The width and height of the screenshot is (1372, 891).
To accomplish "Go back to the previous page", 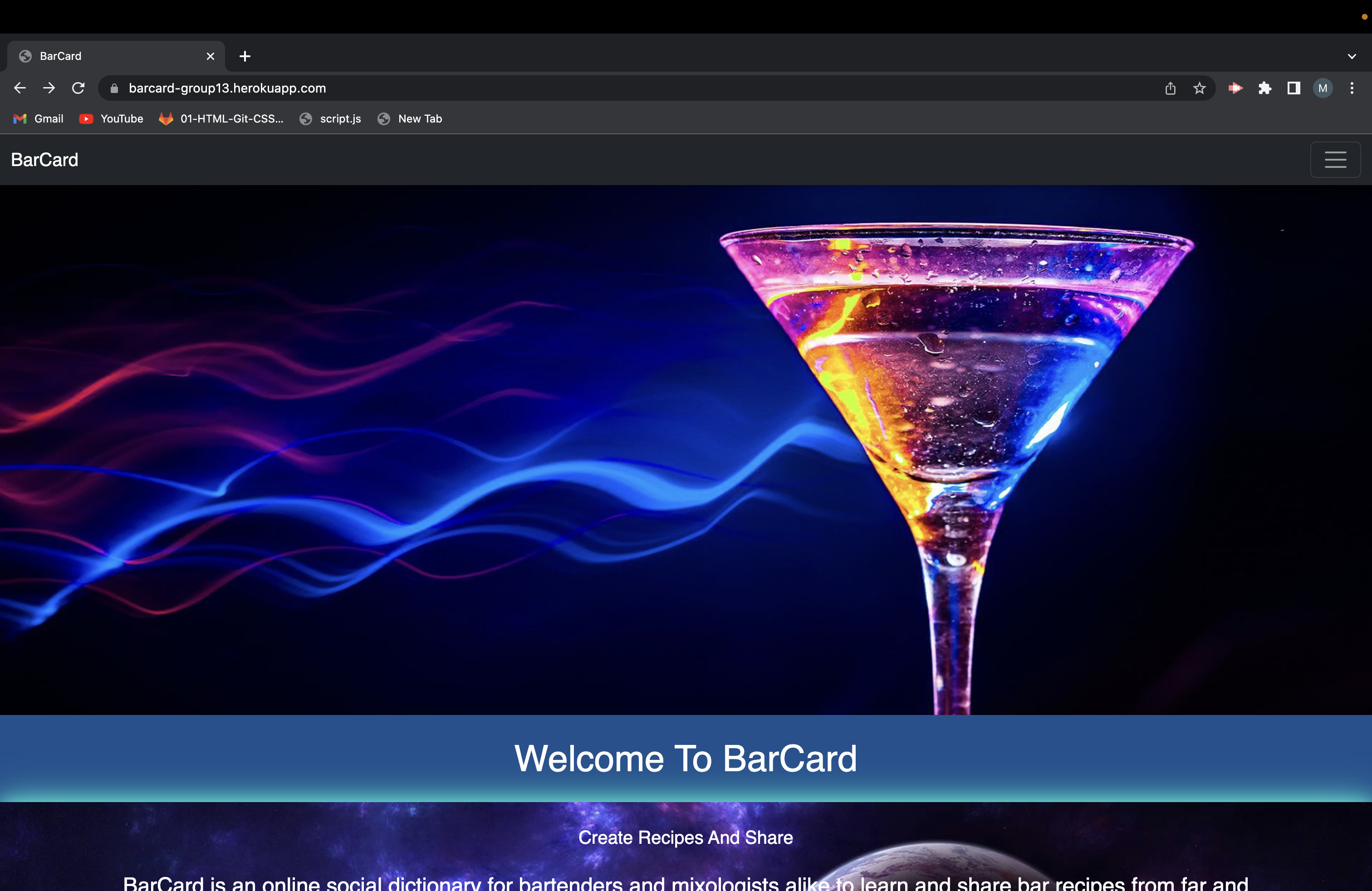I will [20, 88].
